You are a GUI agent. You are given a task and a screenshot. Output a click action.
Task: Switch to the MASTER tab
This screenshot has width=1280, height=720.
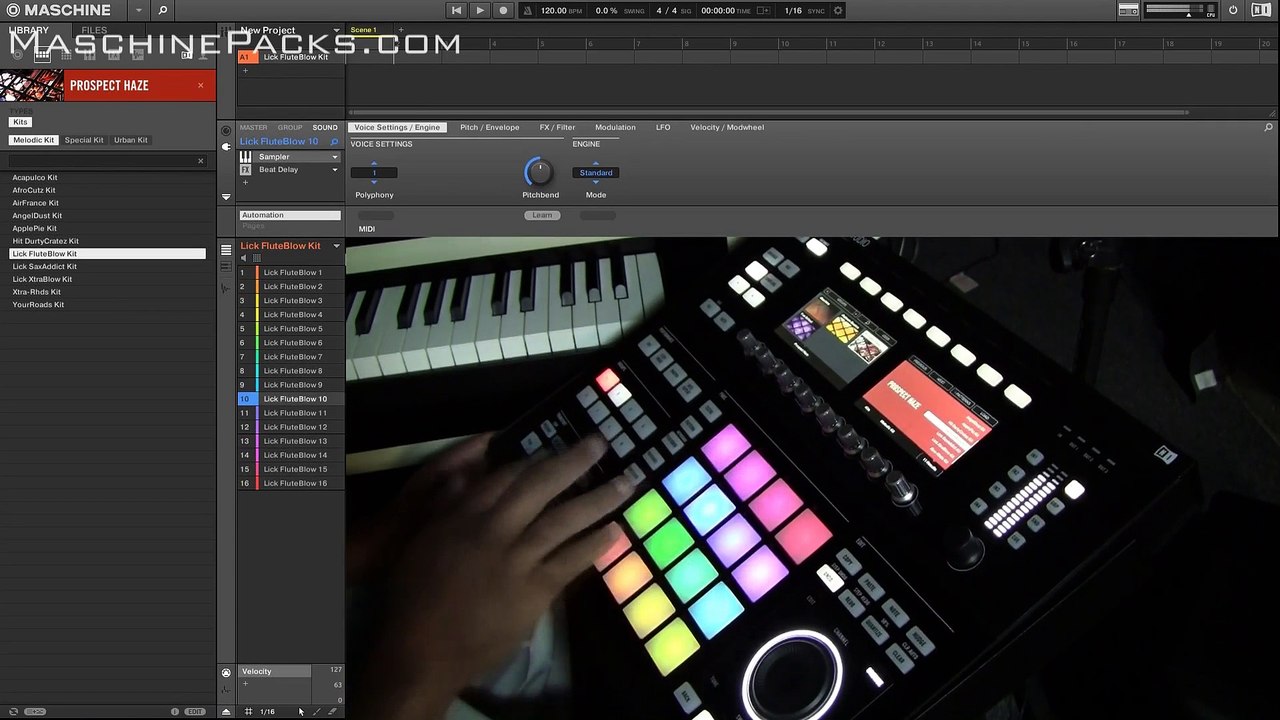(x=253, y=128)
